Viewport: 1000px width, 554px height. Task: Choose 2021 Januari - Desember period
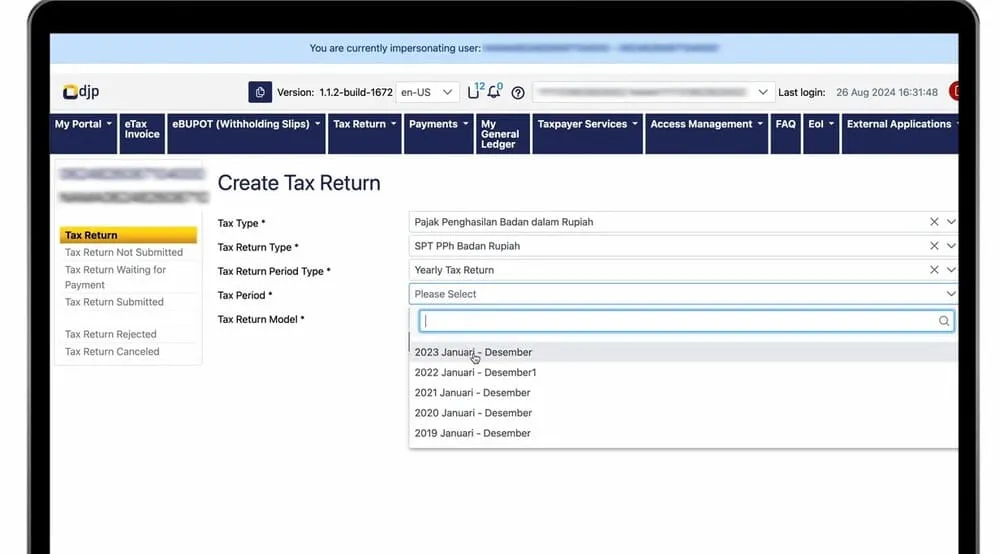pos(472,393)
